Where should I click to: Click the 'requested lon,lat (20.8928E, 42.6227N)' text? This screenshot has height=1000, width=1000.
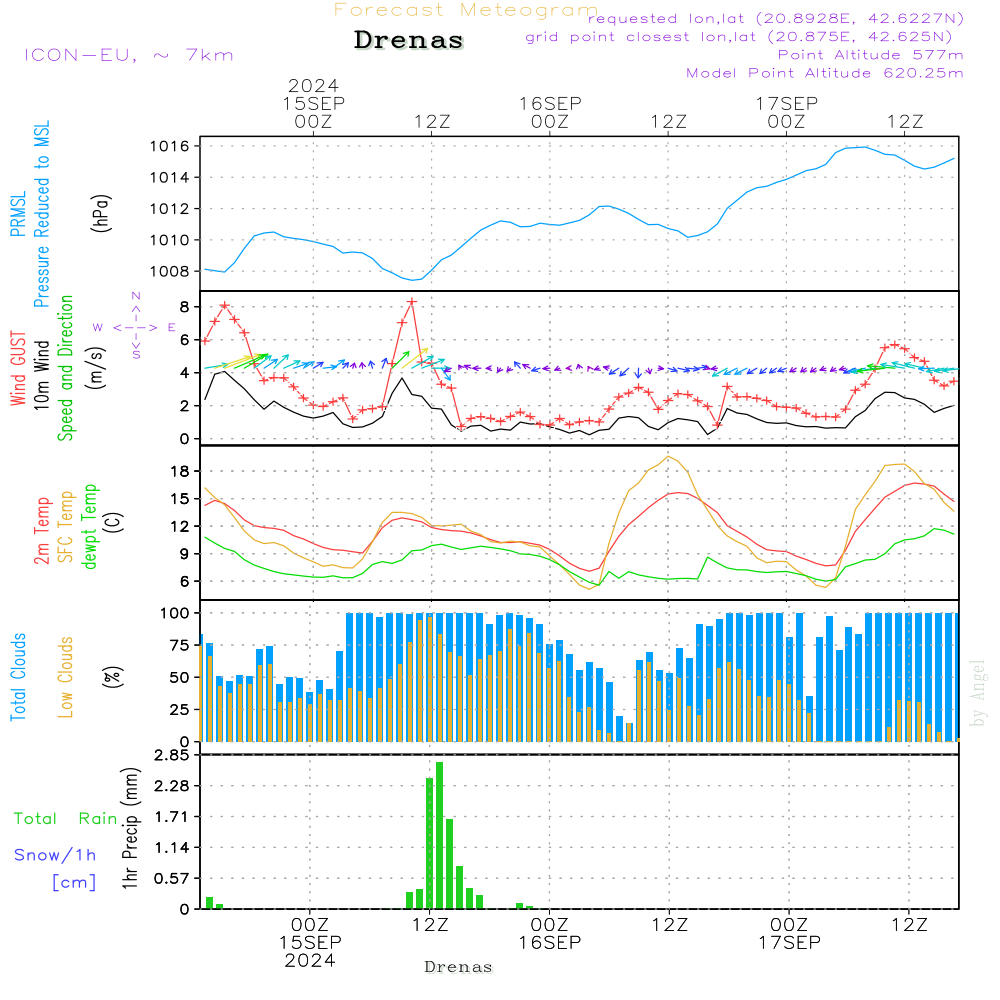(x=776, y=19)
